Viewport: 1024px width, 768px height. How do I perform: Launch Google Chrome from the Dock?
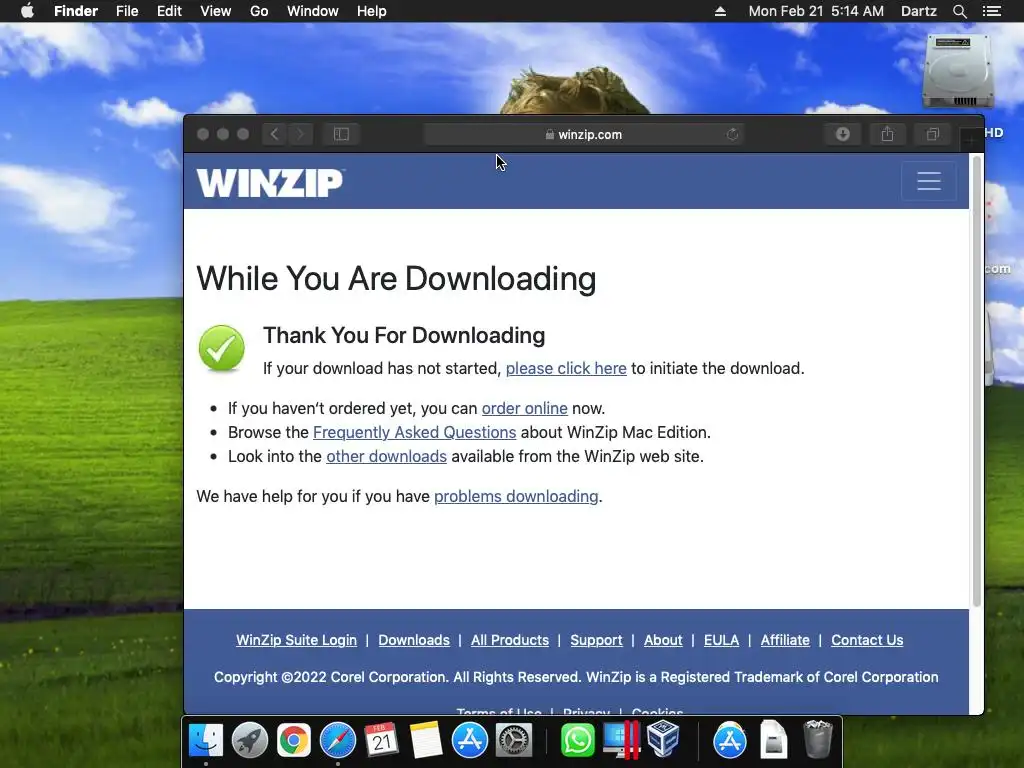(294, 741)
